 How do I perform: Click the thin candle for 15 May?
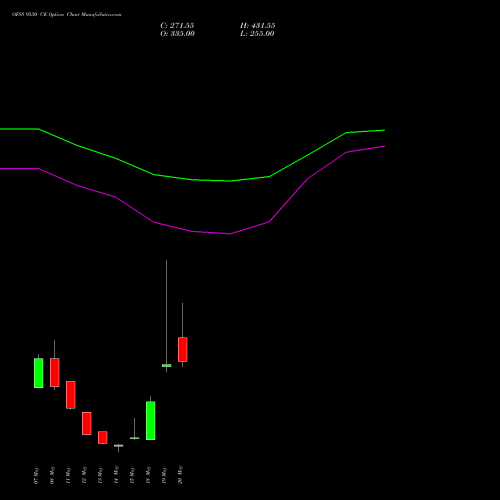pyautogui.click(x=134, y=438)
